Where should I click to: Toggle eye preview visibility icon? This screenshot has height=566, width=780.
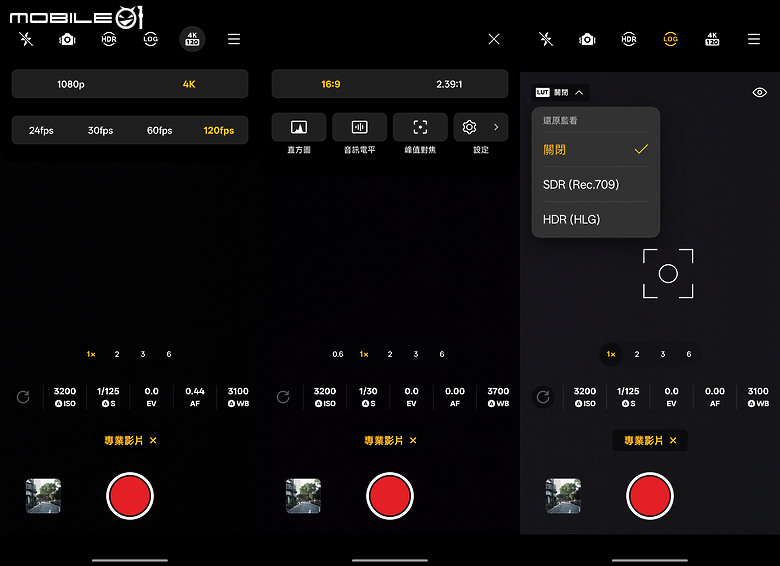point(760,93)
